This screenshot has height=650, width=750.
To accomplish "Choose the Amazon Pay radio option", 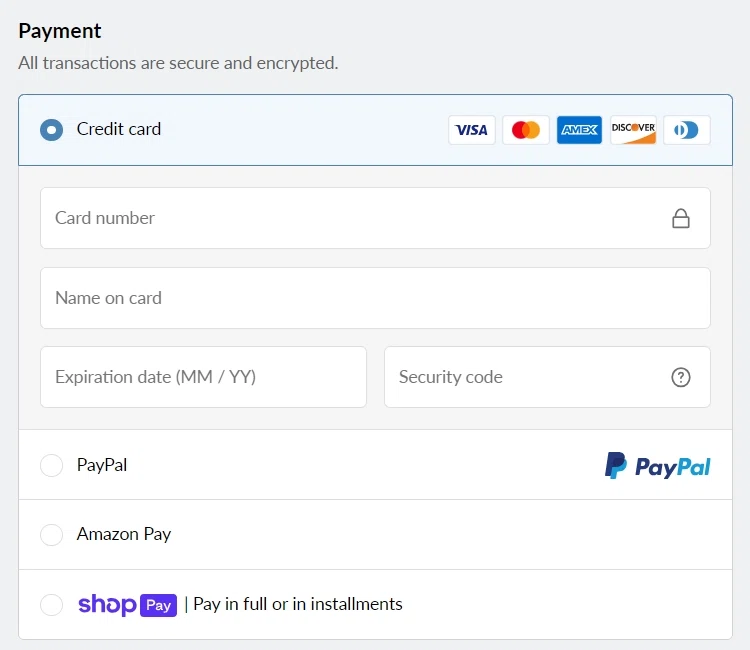I will point(51,535).
